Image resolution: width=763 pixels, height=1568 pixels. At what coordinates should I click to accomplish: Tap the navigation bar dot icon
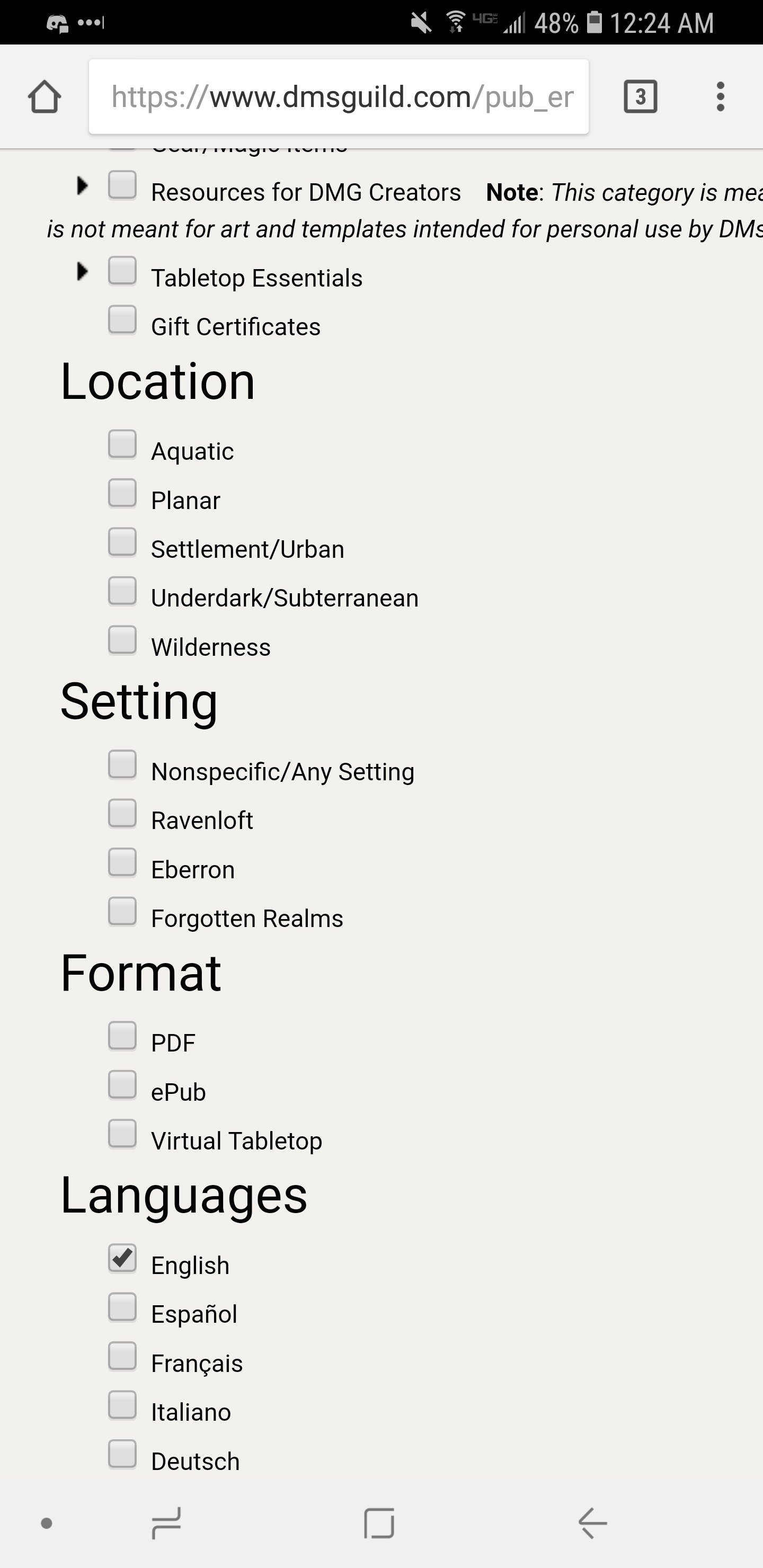tap(46, 1523)
